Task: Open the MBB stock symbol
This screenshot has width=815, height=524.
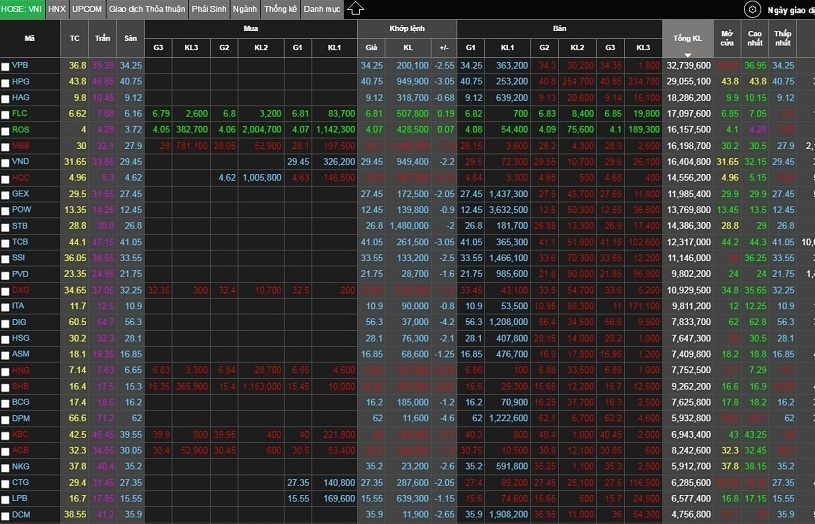Action: coord(21,146)
